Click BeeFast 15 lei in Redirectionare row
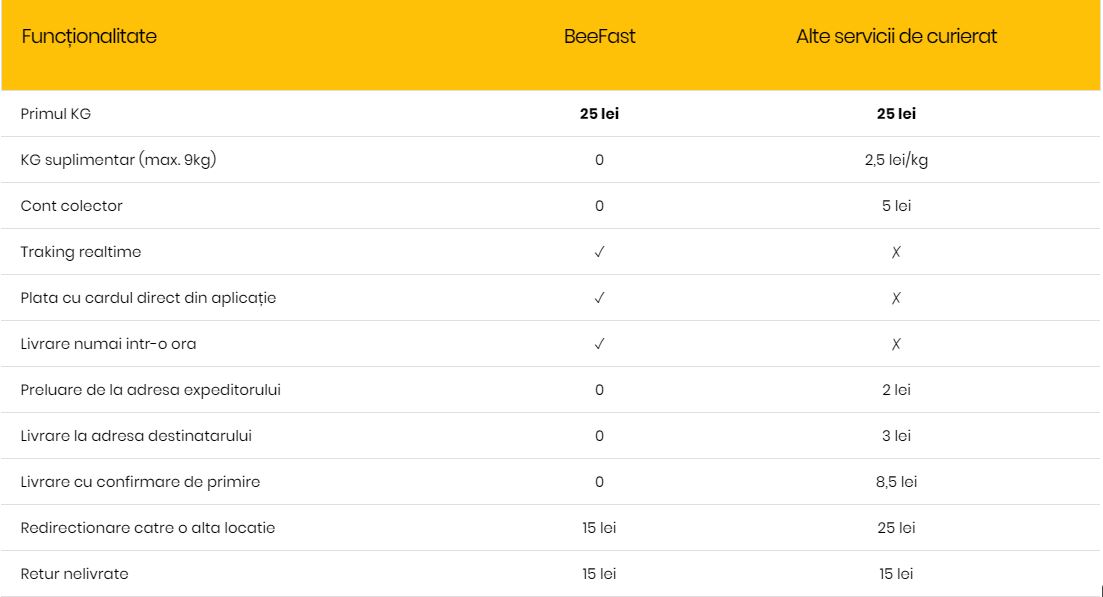The image size is (1103, 597). click(x=599, y=528)
